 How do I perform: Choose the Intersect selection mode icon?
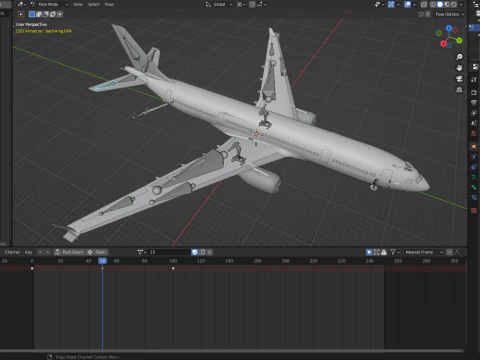pos(60,14)
